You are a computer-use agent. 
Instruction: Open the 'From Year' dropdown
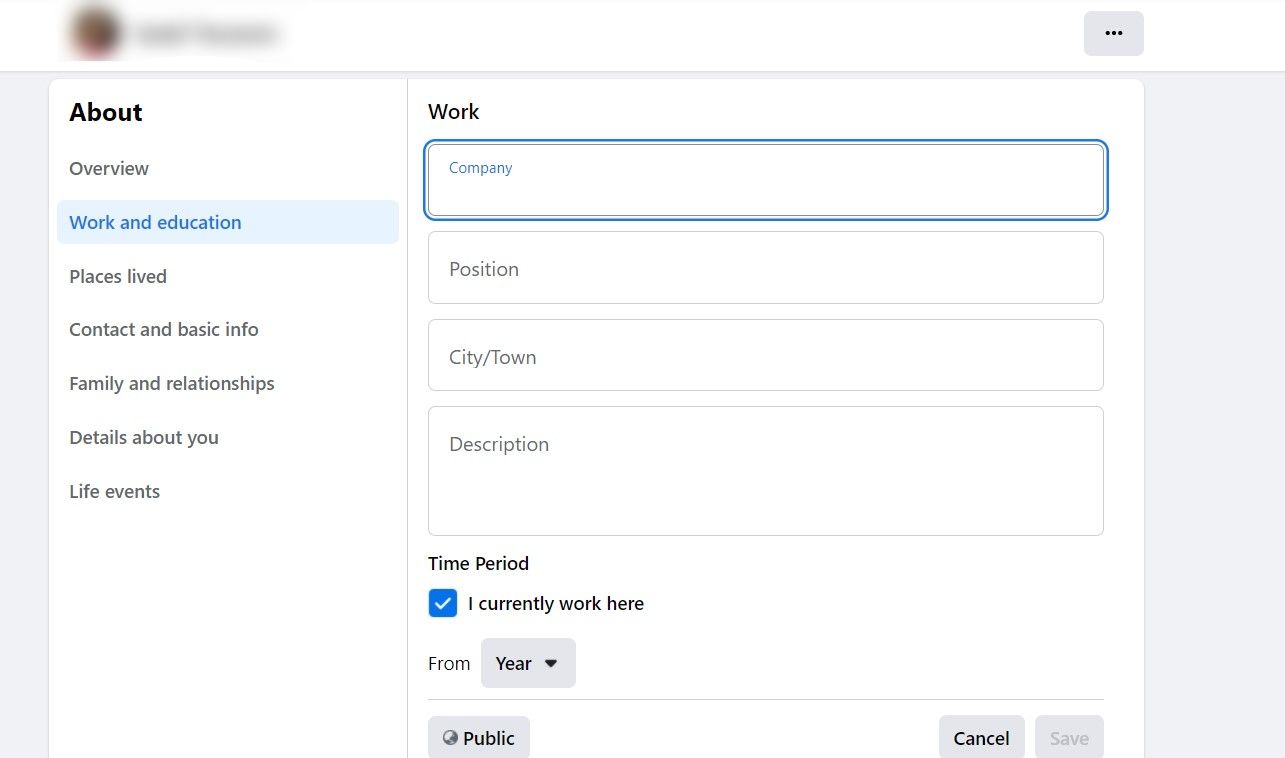coord(527,663)
